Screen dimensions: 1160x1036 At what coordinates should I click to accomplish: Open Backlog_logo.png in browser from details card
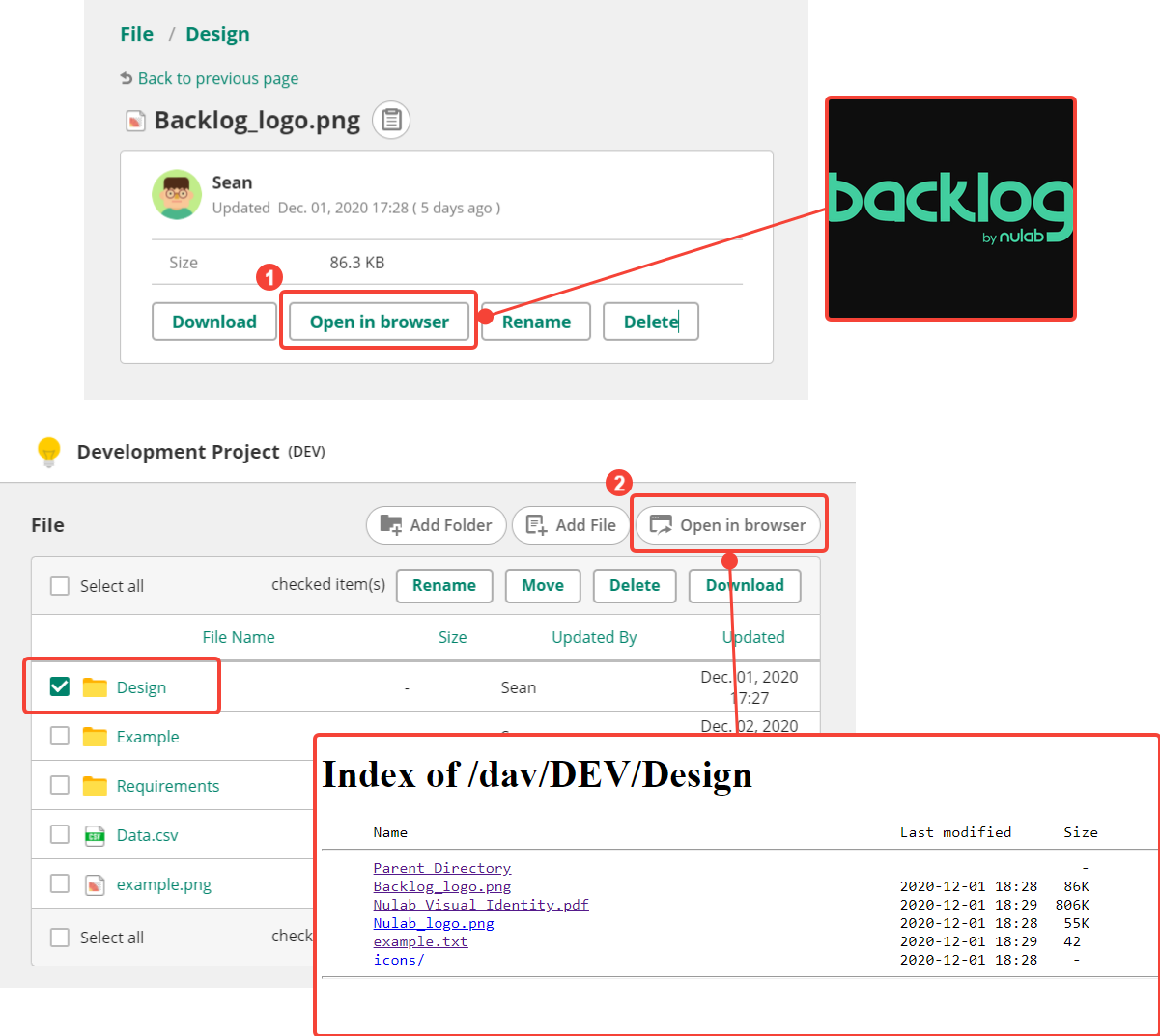(380, 322)
